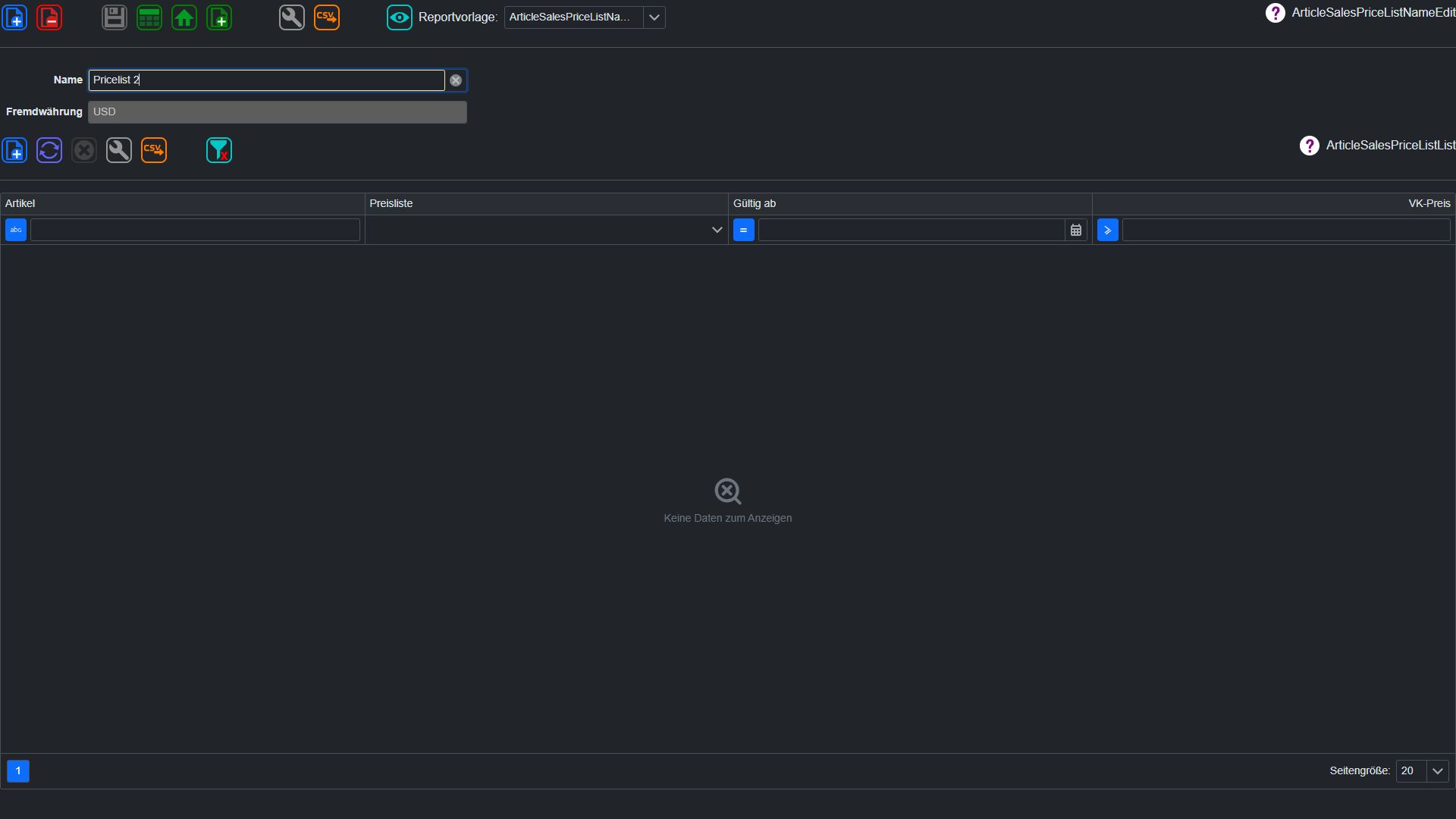Change the VK-Preis greater-than filter operator
Image resolution: width=1456 pixels, height=819 pixels.
[x=1108, y=230]
